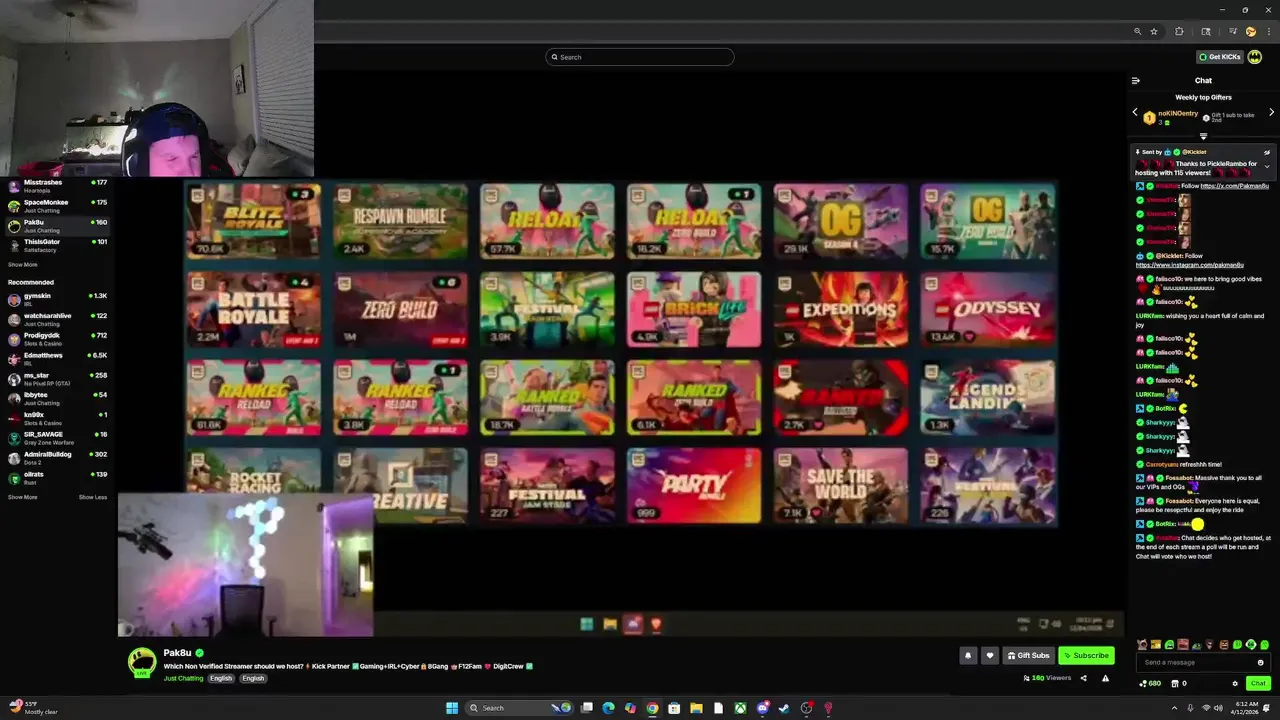The width and height of the screenshot is (1280, 720).
Task: Click the browser zoom magnifier icon
Action: click(1137, 31)
